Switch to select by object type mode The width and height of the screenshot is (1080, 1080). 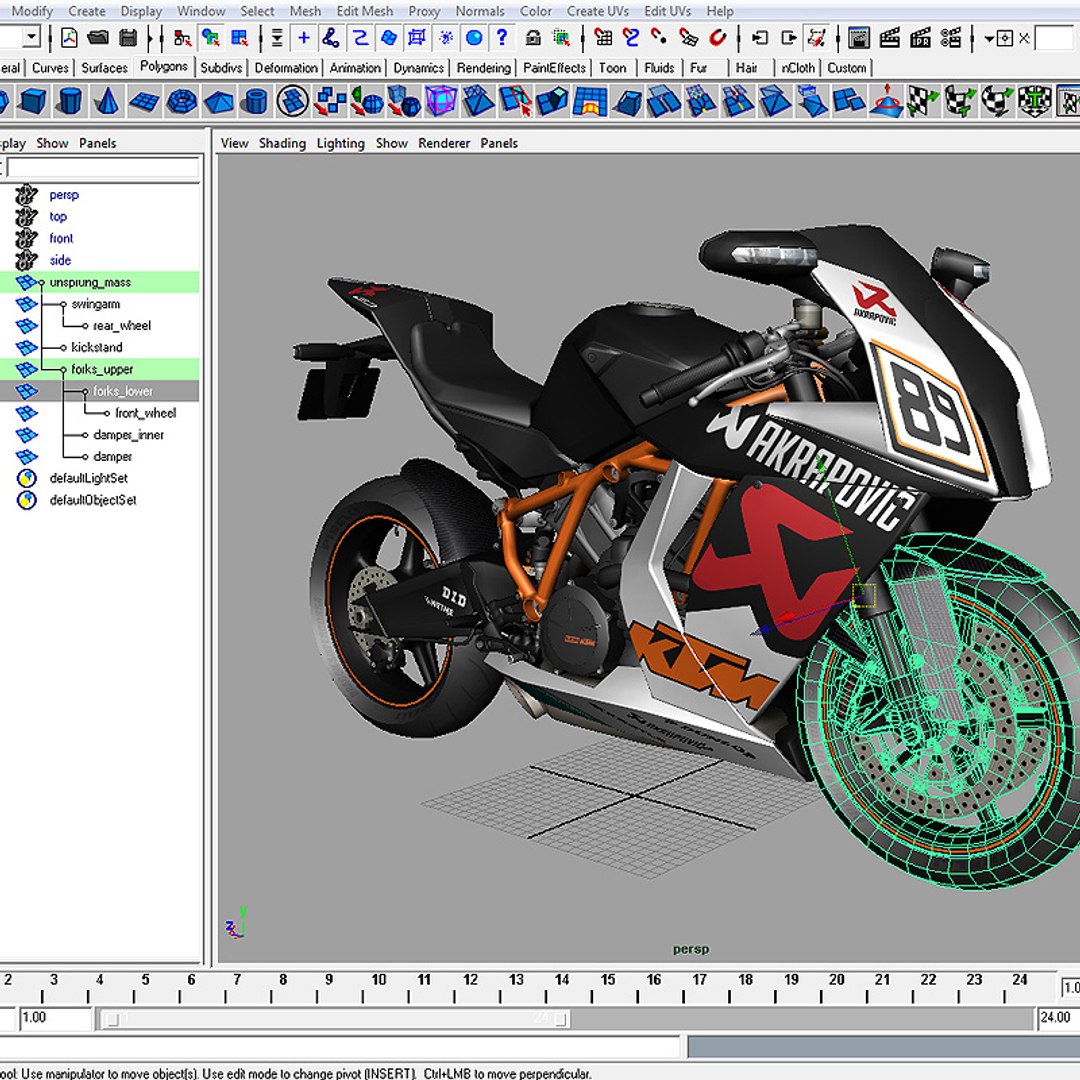[211, 38]
